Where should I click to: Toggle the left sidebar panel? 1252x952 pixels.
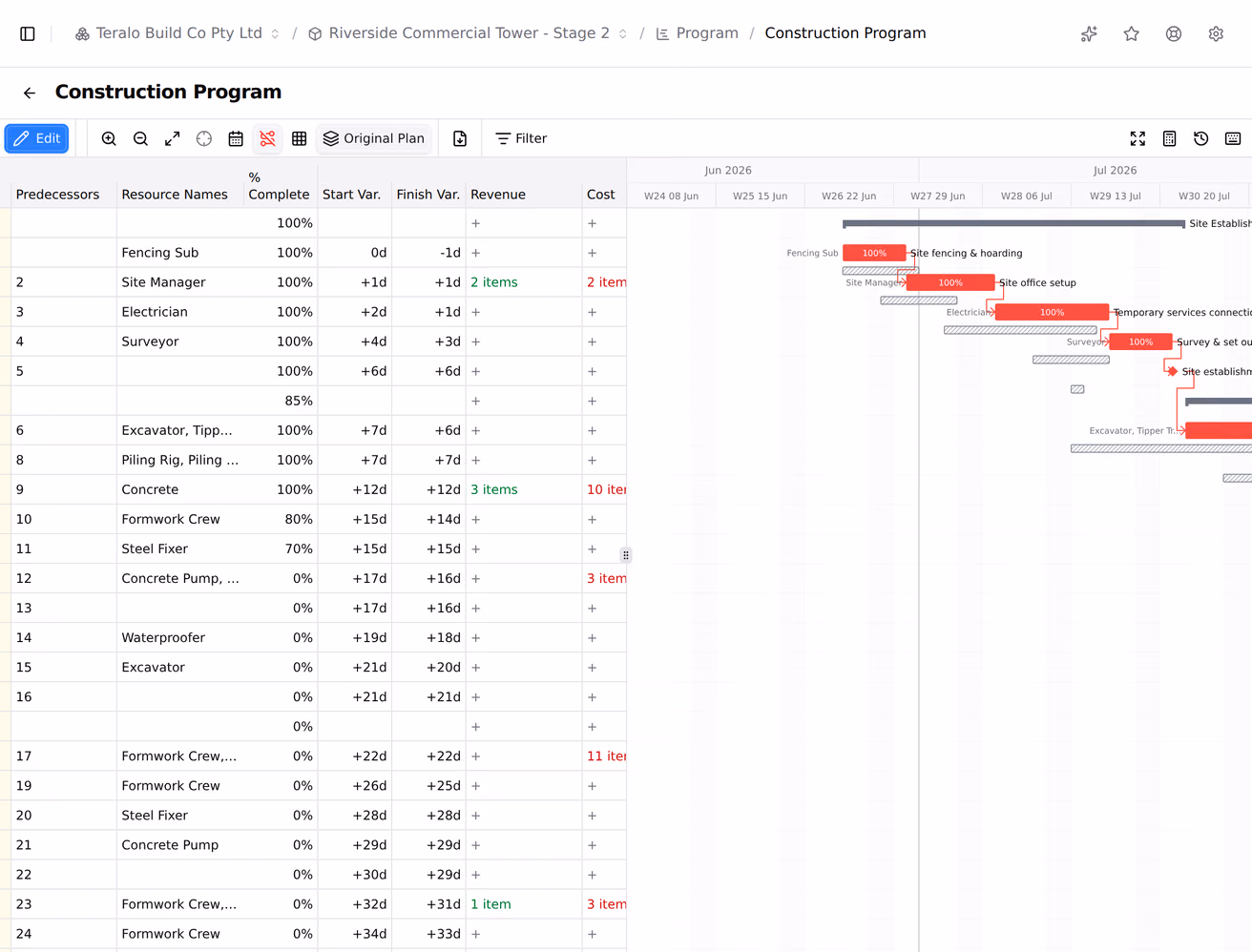pyautogui.click(x=28, y=33)
